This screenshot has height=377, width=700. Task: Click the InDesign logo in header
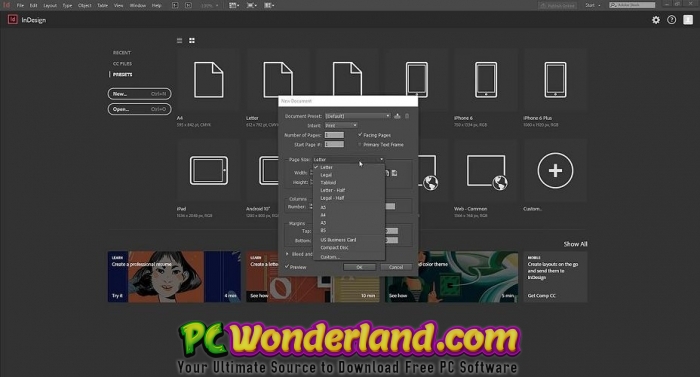[x=12, y=20]
